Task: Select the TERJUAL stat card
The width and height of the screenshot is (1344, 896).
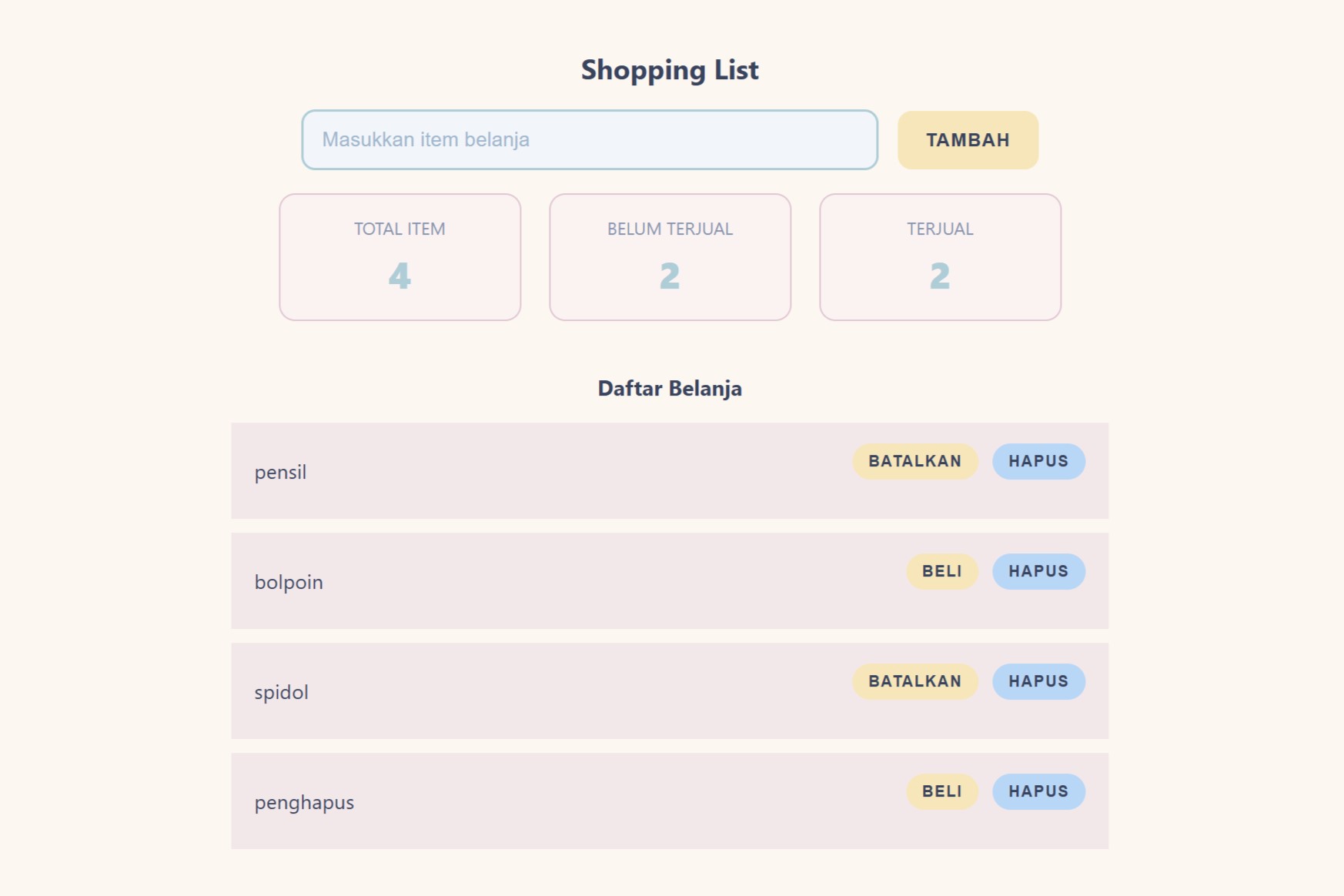Action: pos(940,256)
